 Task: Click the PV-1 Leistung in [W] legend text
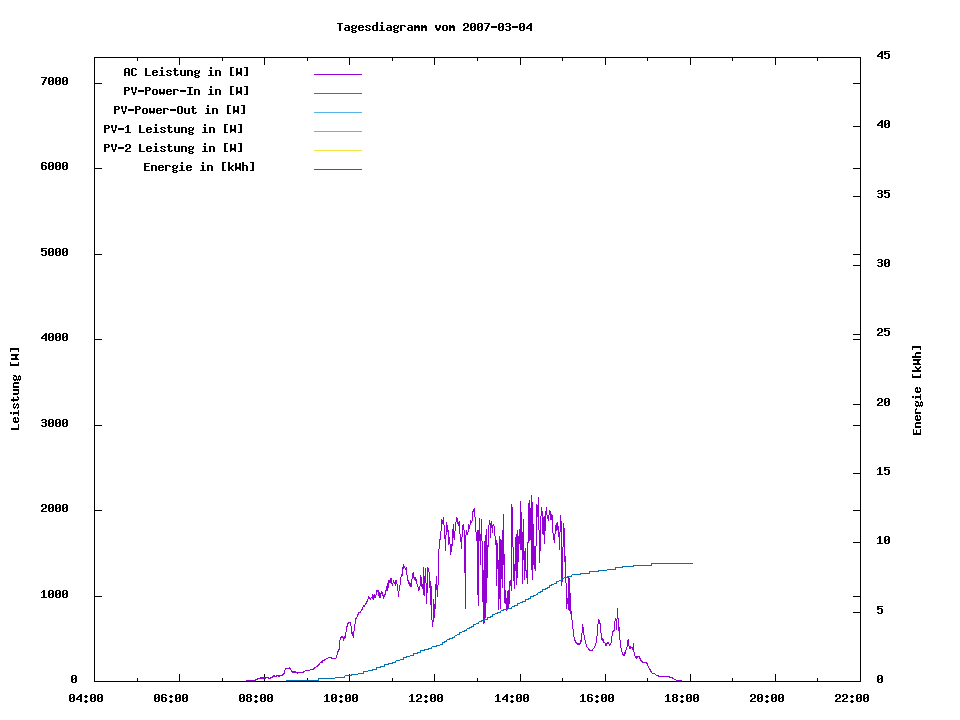click(x=173, y=129)
